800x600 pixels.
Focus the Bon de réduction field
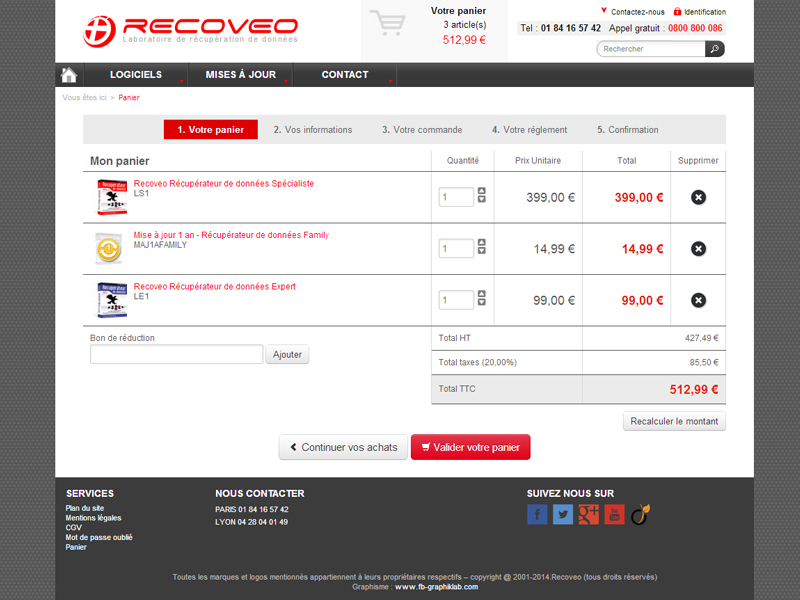click(x=177, y=355)
